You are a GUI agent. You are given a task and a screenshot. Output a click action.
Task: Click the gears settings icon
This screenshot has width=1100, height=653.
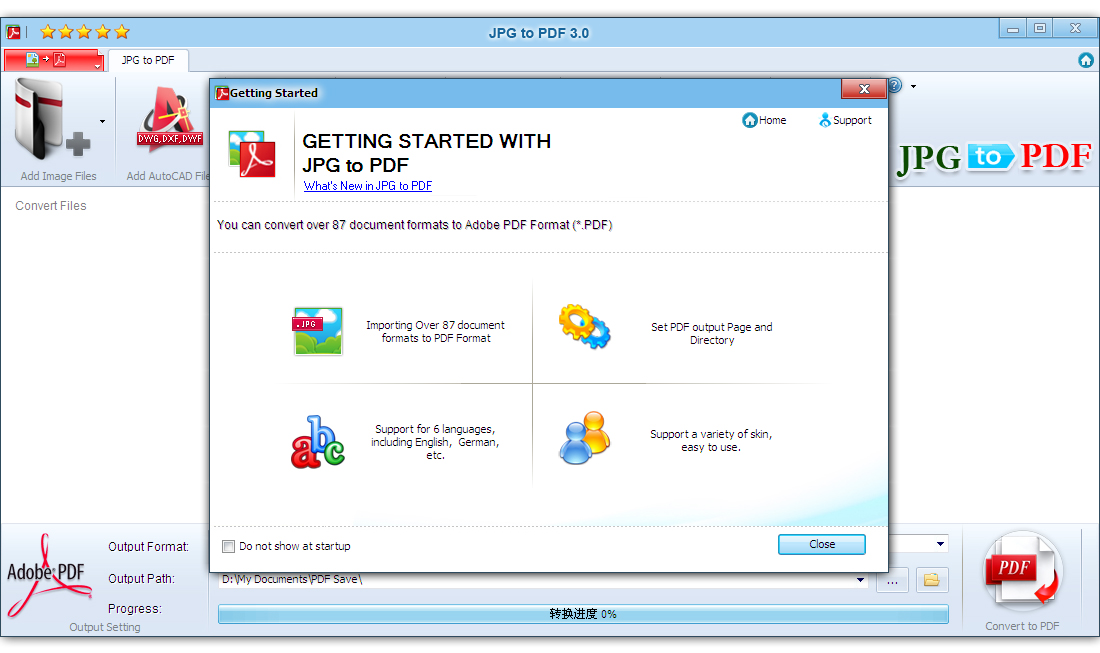584,327
